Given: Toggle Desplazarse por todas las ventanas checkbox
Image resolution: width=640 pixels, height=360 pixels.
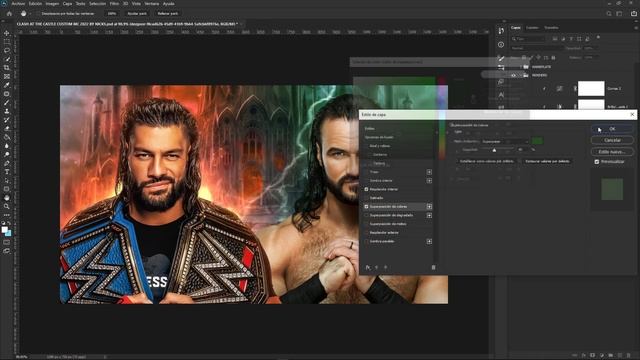Looking at the screenshot, I should tap(38, 13).
